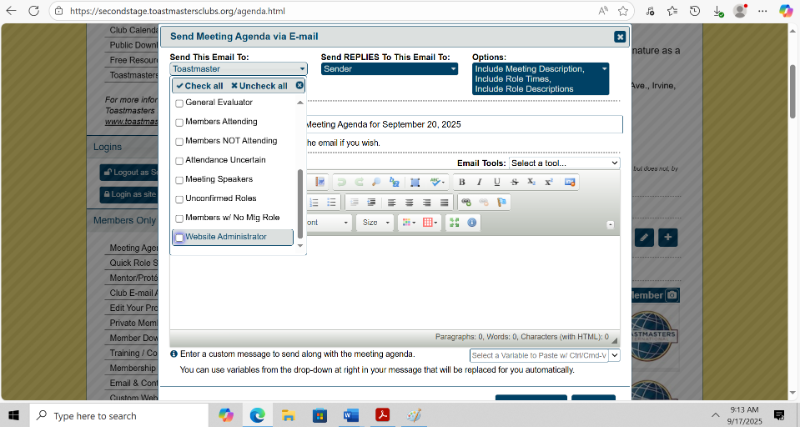Open Microsoft Word from the taskbar
The image size is (800, 427).
350,415
